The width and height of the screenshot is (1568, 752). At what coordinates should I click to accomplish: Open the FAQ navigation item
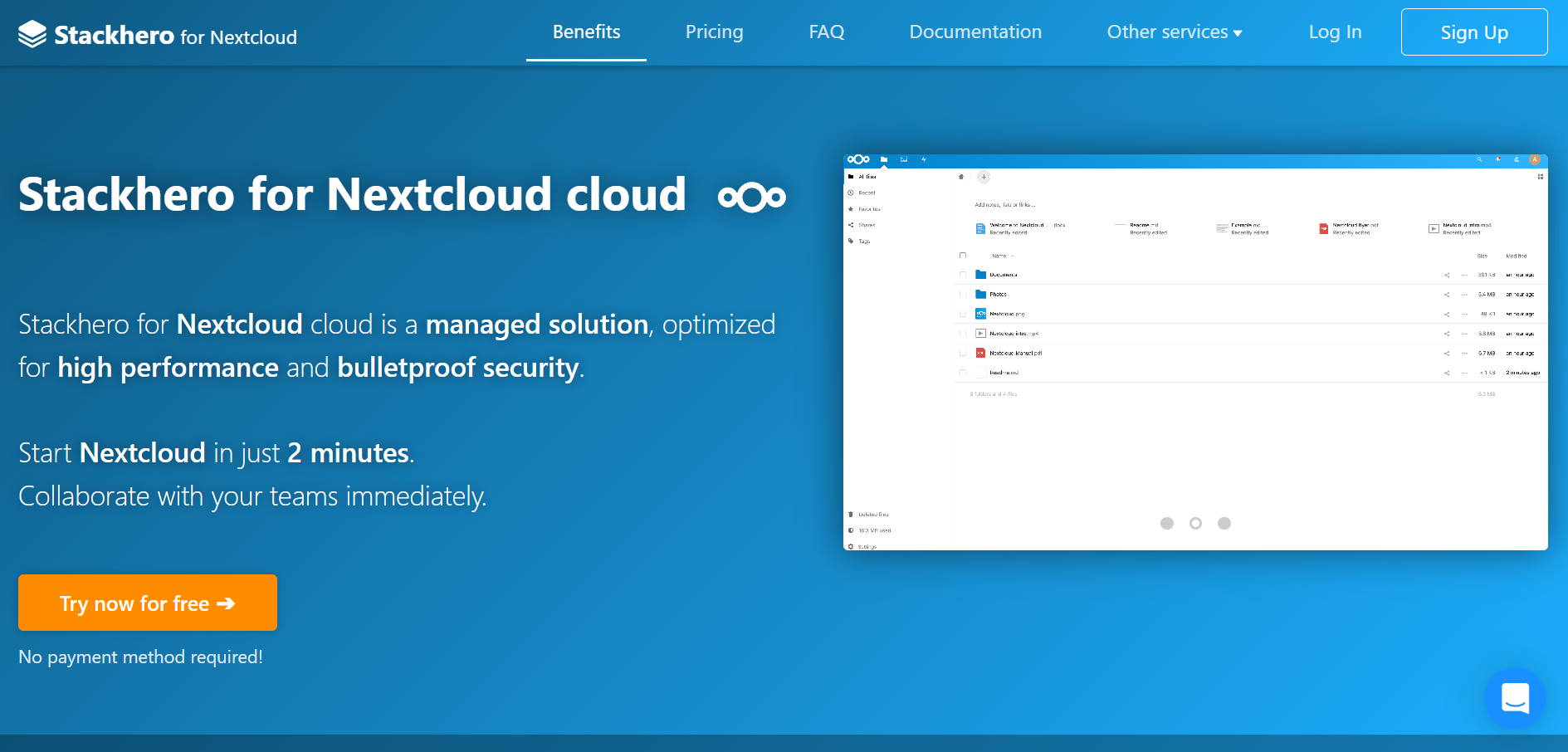pyautogui.click(x=827, y=32)
